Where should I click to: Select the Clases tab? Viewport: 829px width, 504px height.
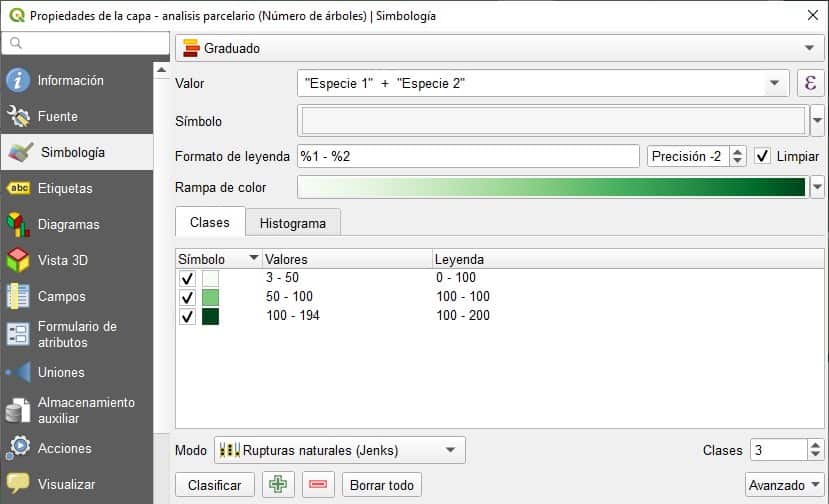coord(209,222)
